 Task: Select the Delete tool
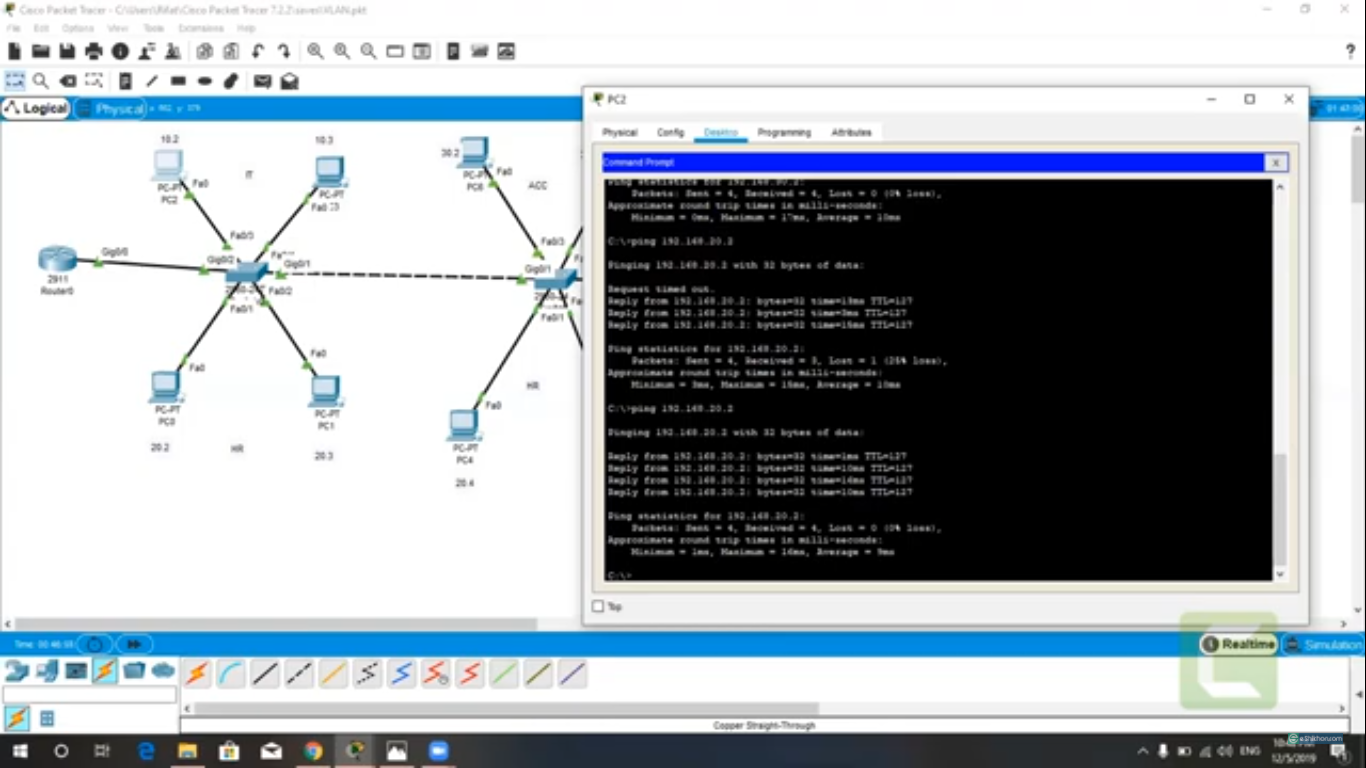(66, 80)
